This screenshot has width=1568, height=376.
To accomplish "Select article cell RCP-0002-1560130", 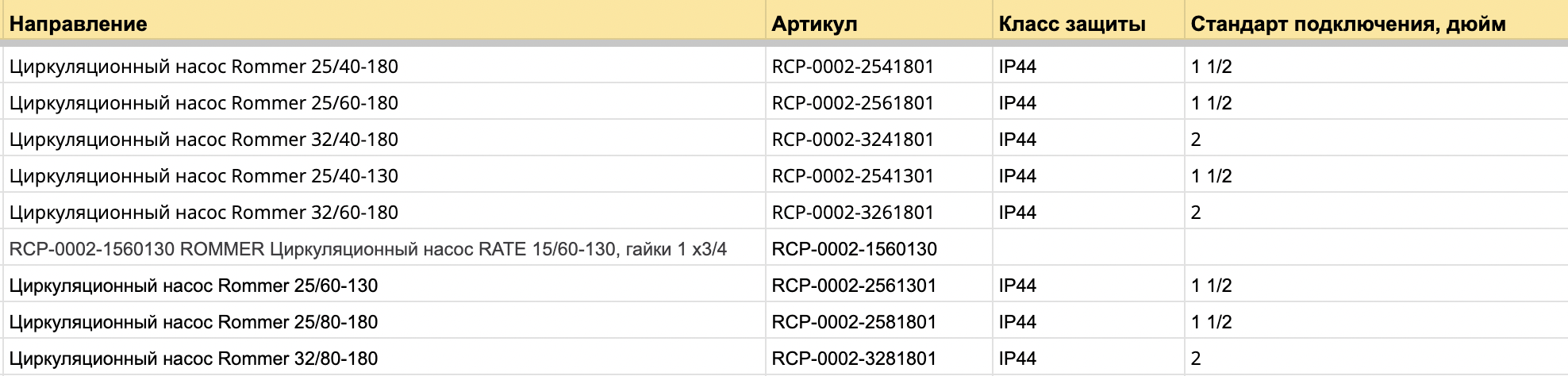I will [879, 248].
